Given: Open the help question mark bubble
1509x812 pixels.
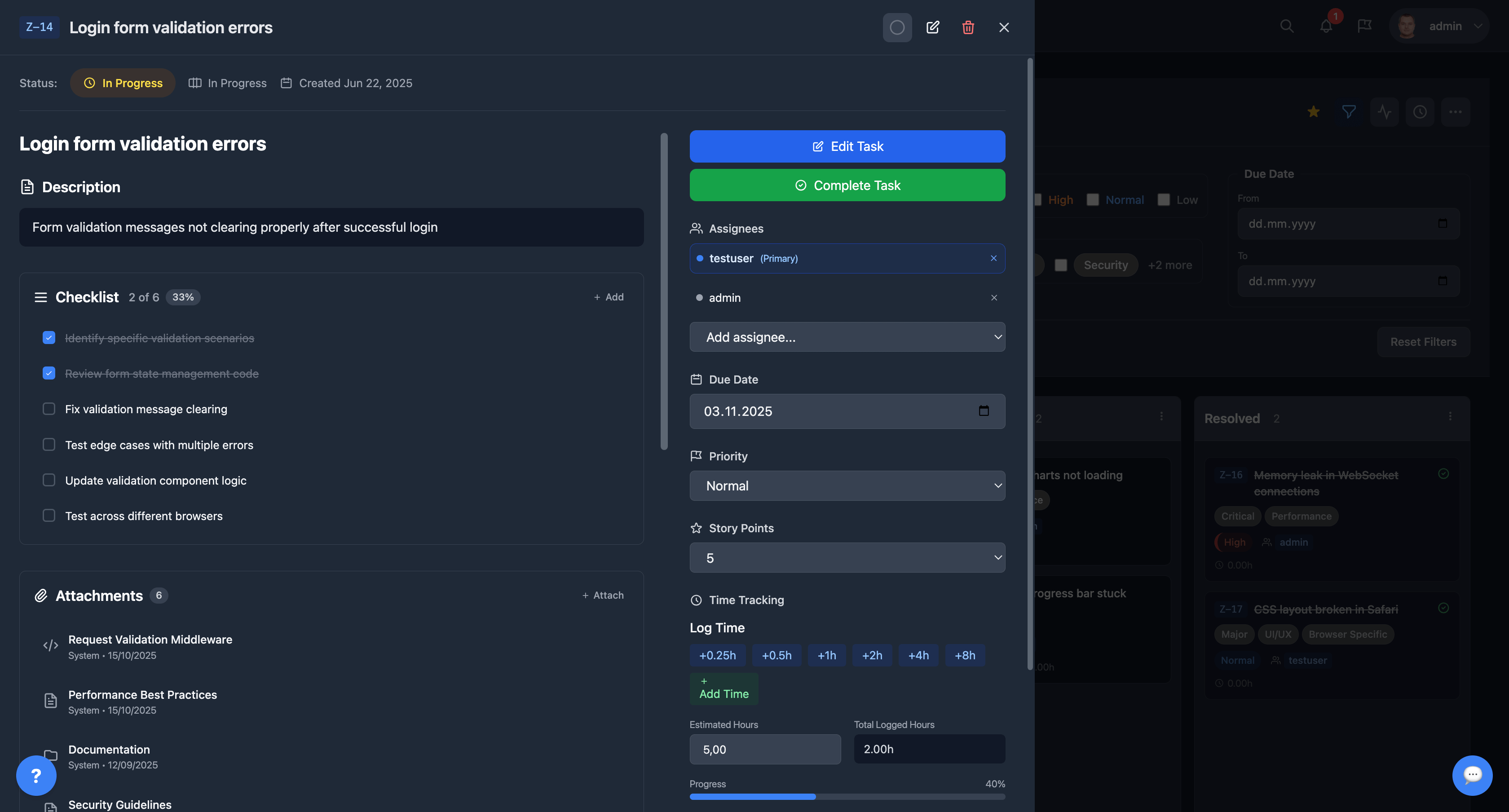Looking at the screenshot, I should click(x=36, y=776).
